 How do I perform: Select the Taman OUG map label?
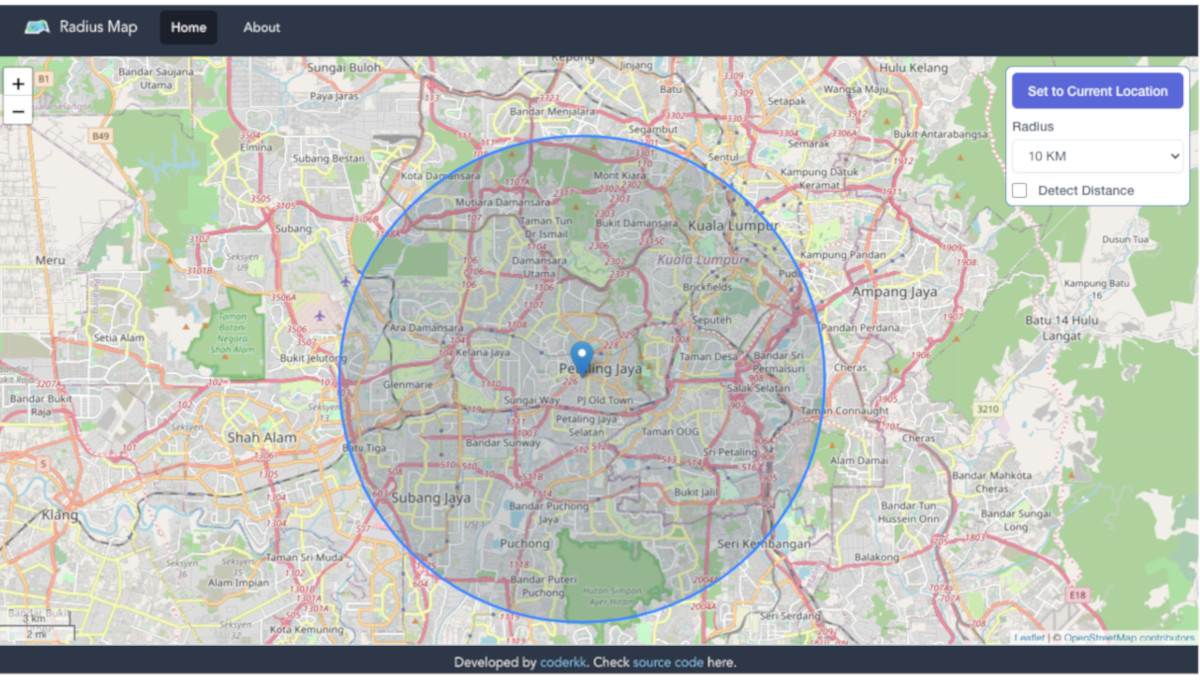coord(671,432)
